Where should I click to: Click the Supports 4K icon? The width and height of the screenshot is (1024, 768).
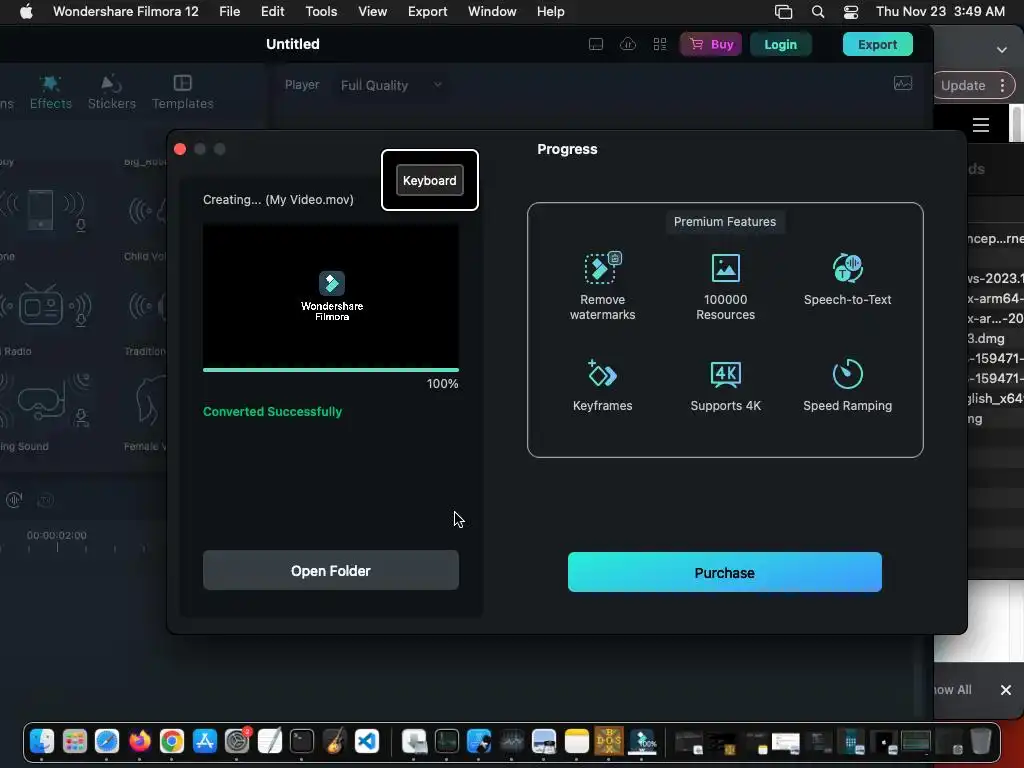coord(725,374)
